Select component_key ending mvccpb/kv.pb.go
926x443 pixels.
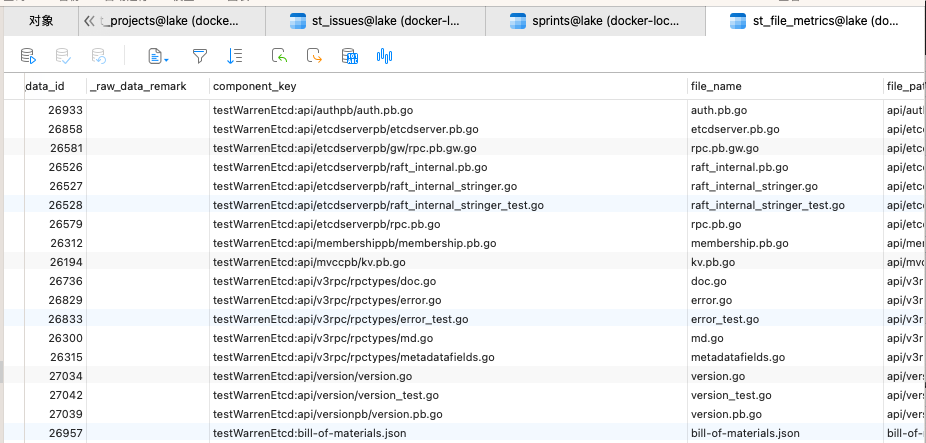[448, 262]
